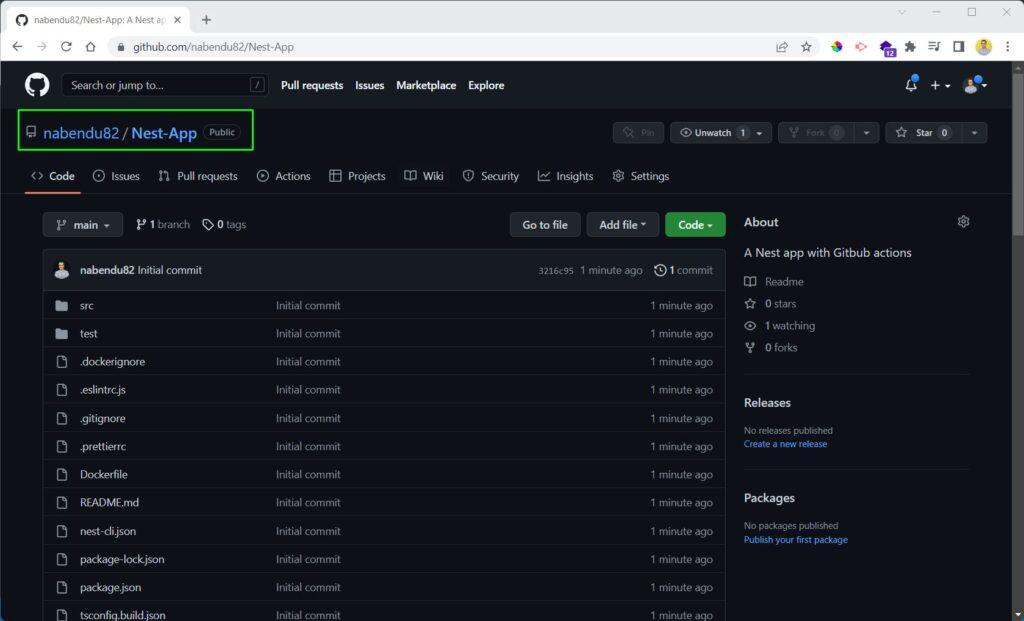The height and width of the screenshot is (621, 1024).
Task: Go back in browser history
Action: click(18, 46)
